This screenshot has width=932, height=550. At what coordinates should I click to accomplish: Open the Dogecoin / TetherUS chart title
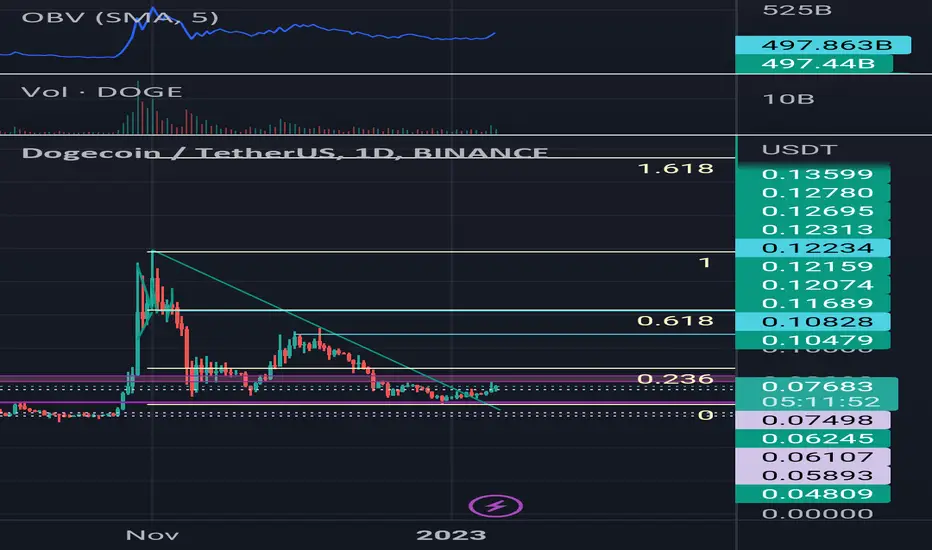[x=285, y=153]
